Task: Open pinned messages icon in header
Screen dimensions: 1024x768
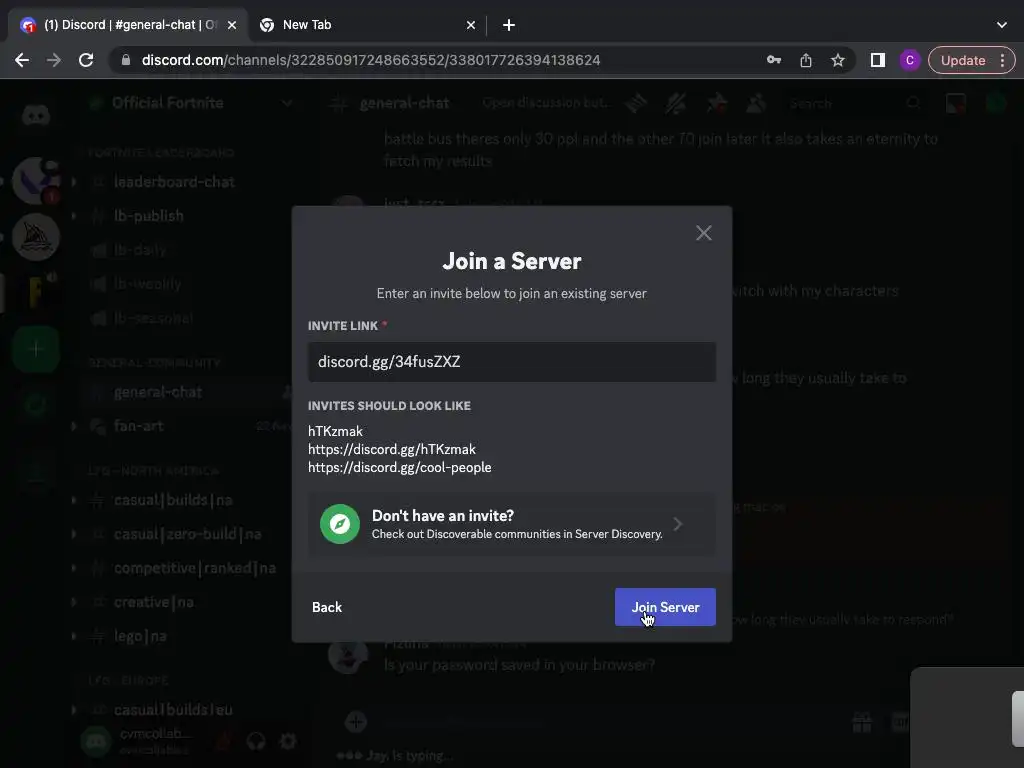Action: coord(716,103)
